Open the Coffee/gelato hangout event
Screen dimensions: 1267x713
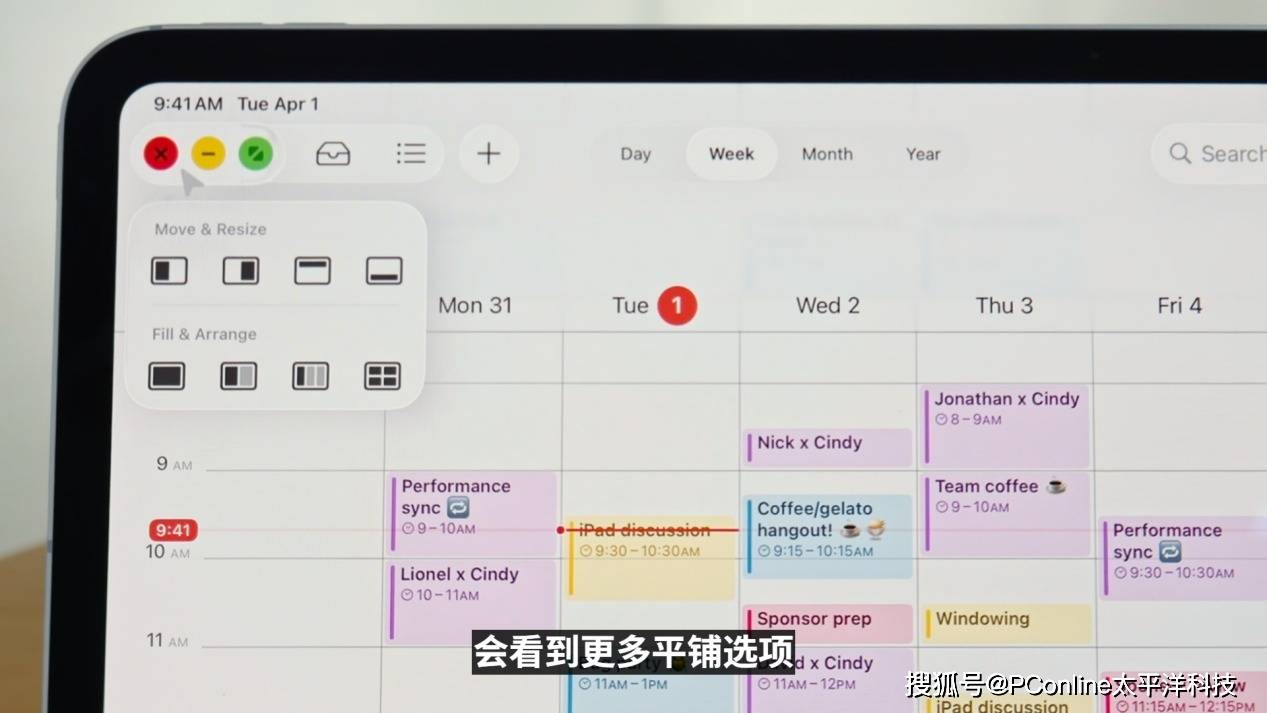[829, 536]
